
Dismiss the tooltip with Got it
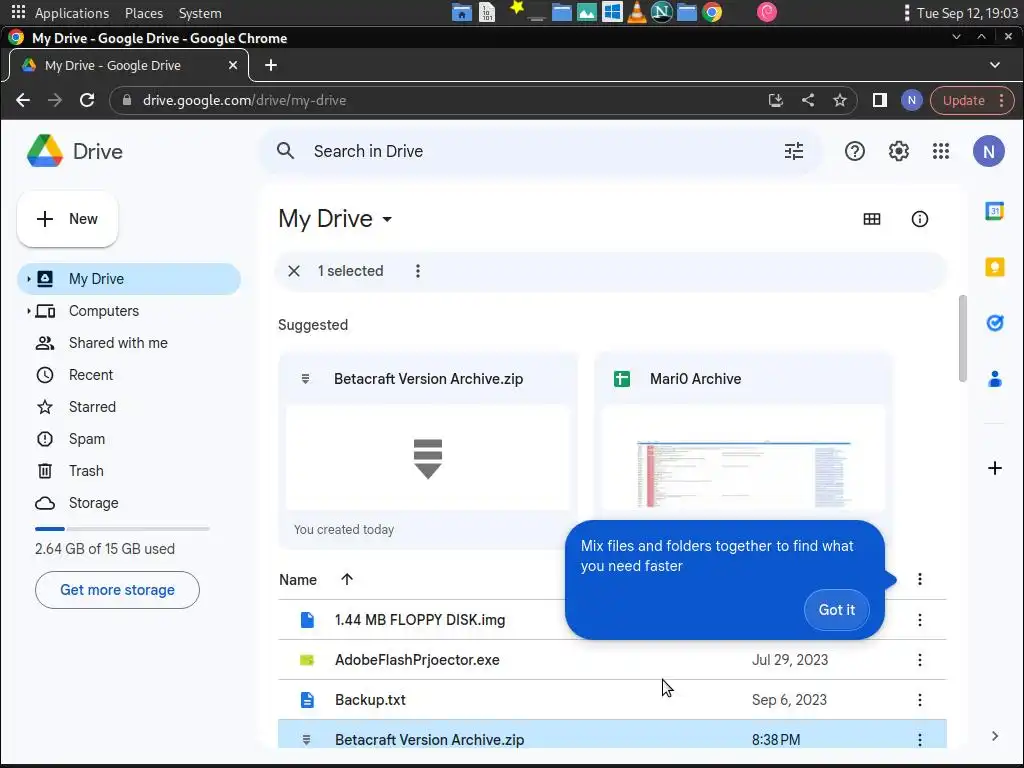point(837,610)
